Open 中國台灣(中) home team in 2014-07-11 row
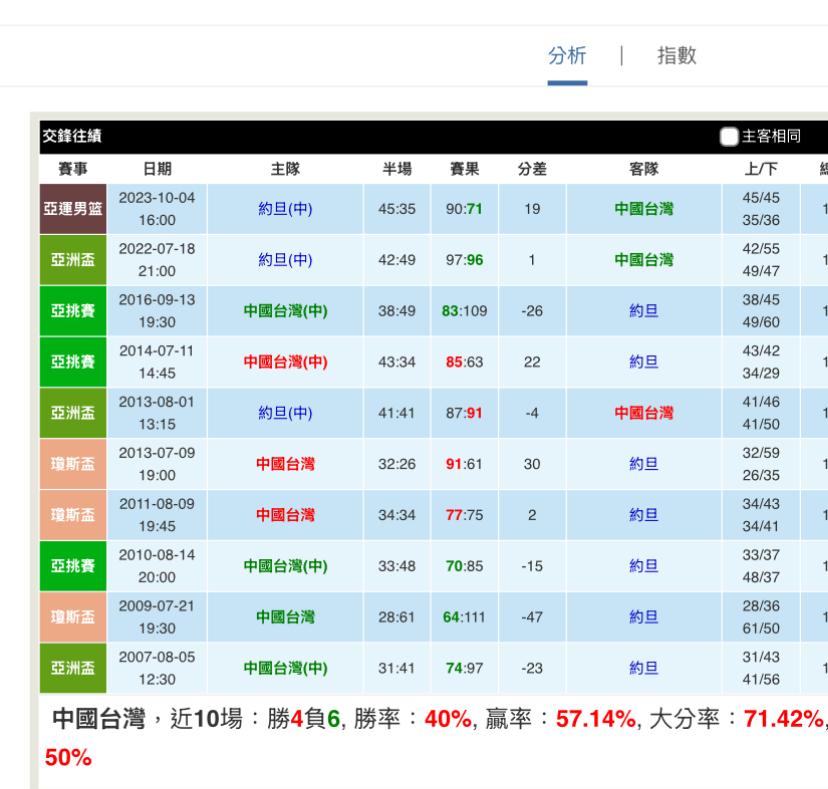 point(285,362)
